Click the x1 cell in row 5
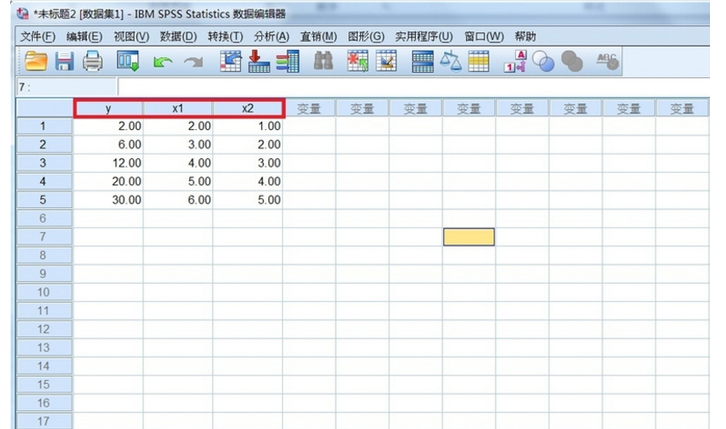The height and width of the screenshot is (429, 726). coord(178,200)
